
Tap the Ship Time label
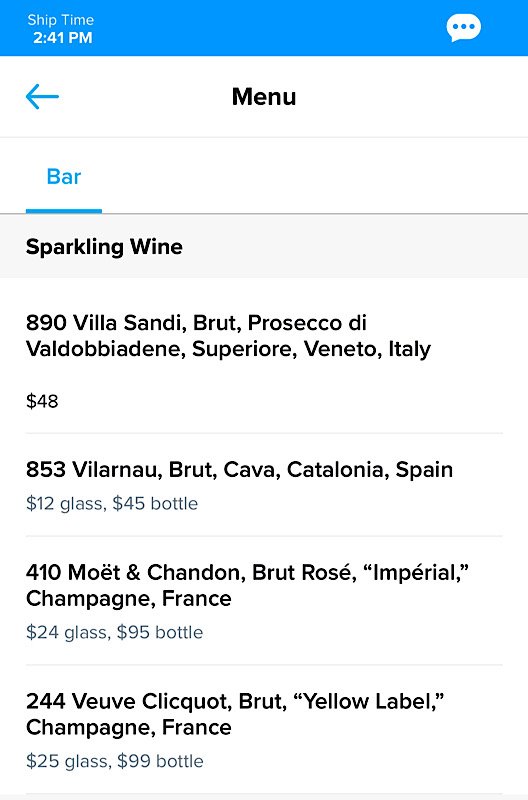(x=61, y=20)
